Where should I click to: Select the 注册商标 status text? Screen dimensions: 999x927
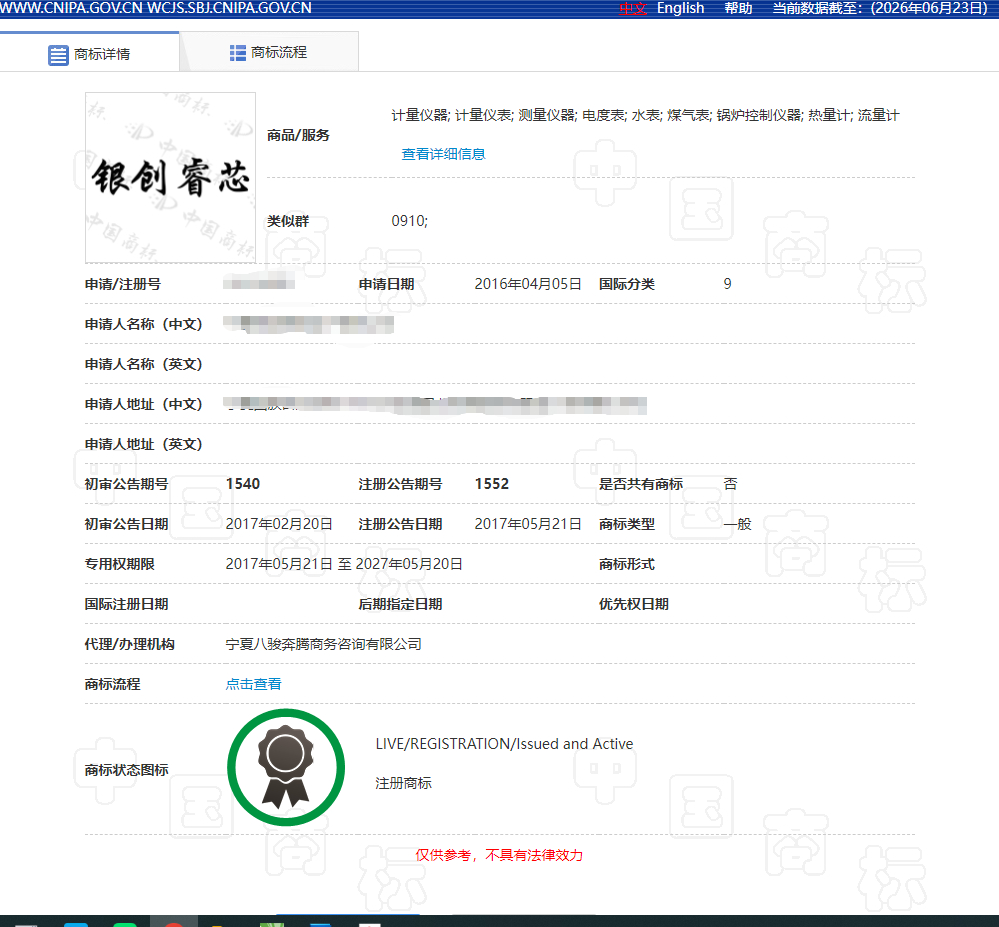click(403, 783)
